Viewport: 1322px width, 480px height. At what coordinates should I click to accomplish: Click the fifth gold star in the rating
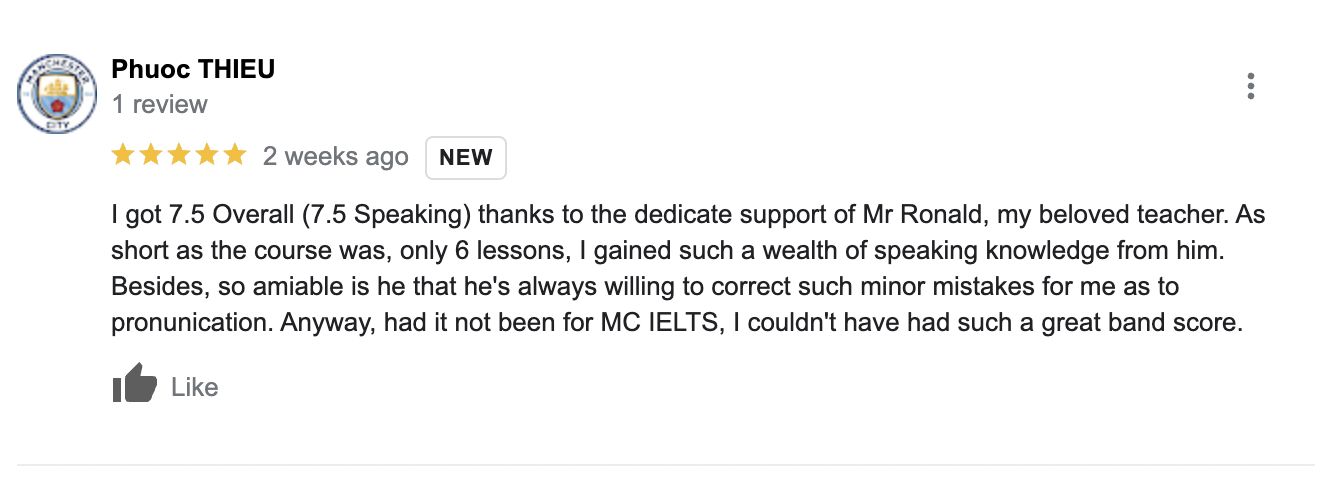[234, 155]
